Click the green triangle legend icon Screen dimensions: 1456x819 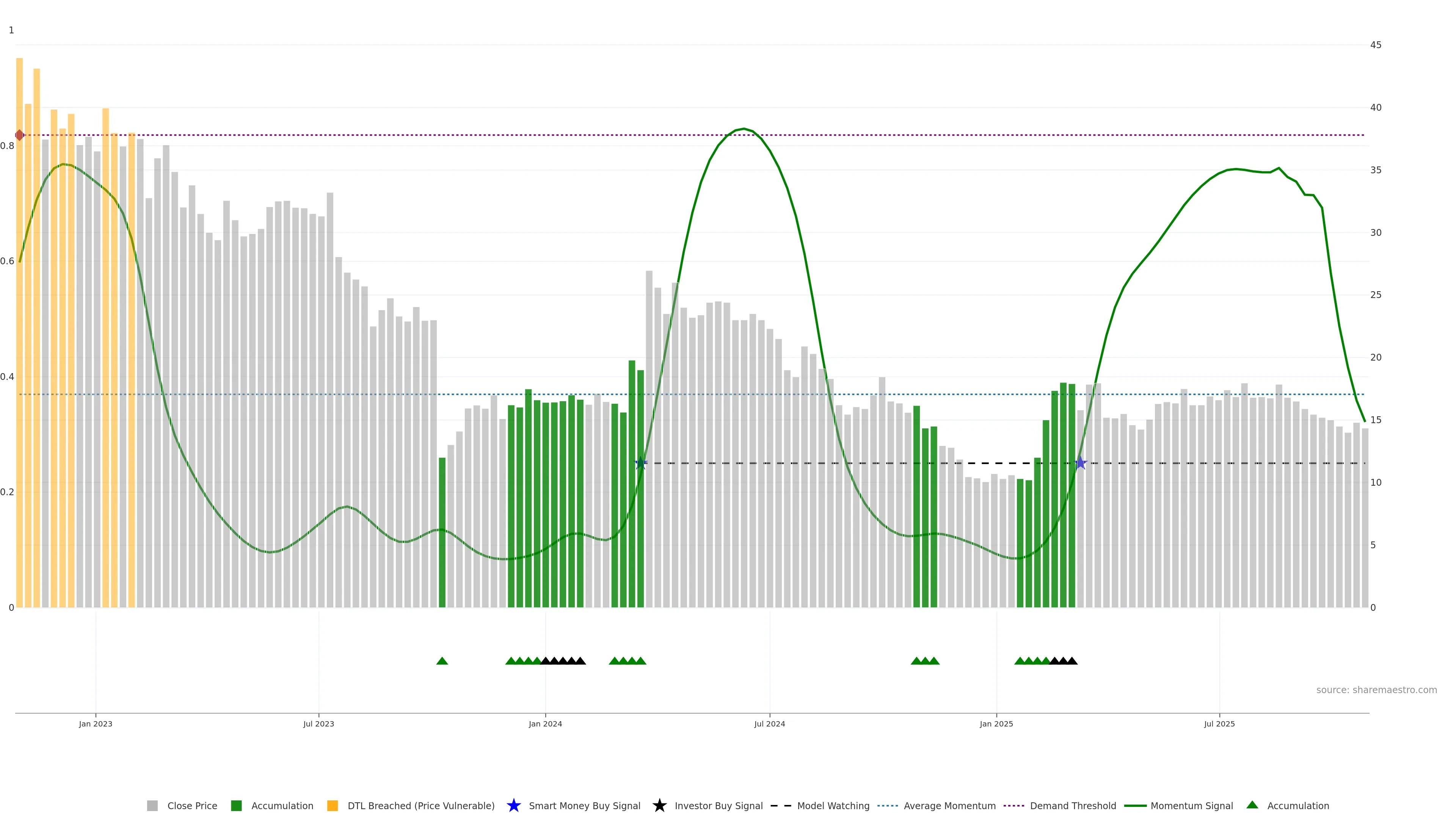[x=1252, y=805]
